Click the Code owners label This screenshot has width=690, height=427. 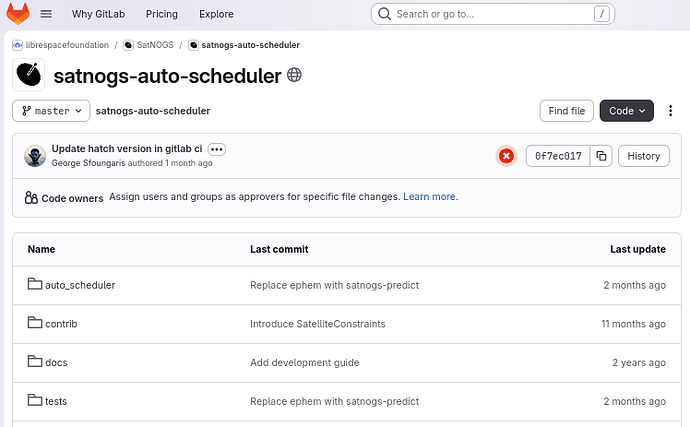coord(72,199)
